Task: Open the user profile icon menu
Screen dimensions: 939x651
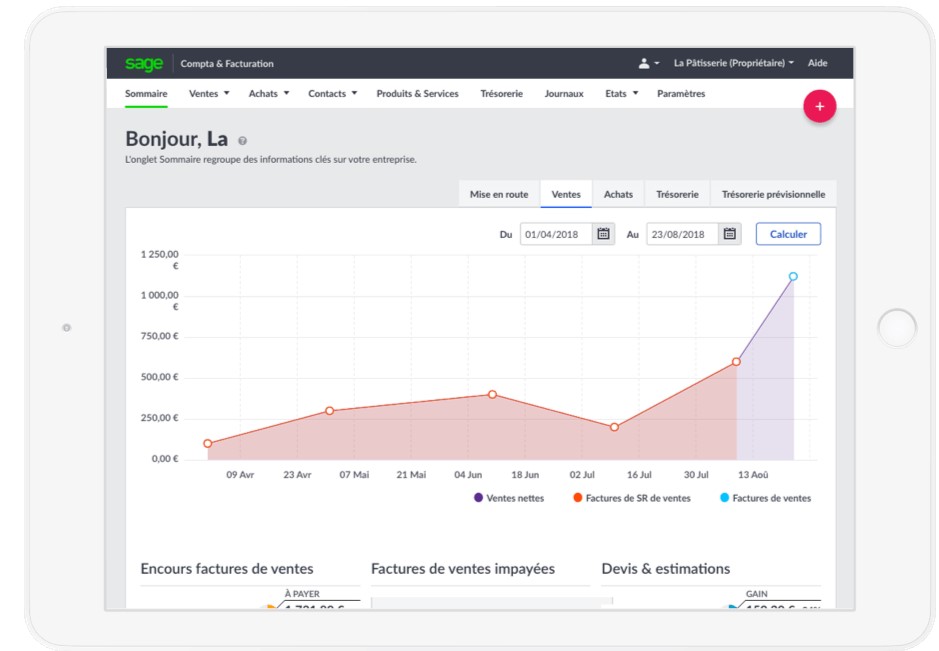Action: (x=648, y=63)
